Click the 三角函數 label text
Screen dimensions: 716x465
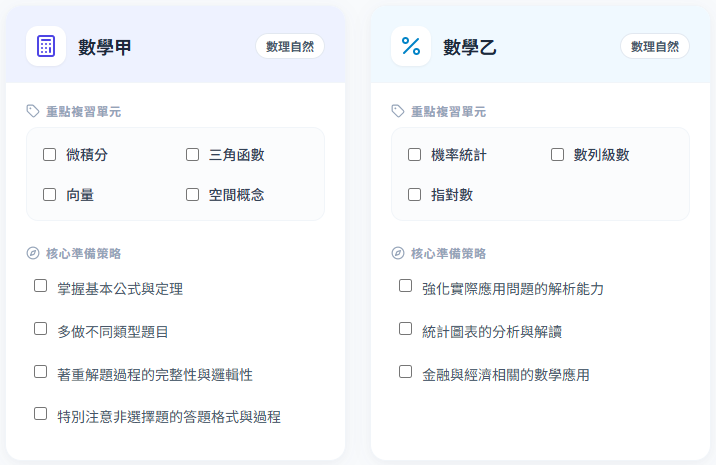237,155
